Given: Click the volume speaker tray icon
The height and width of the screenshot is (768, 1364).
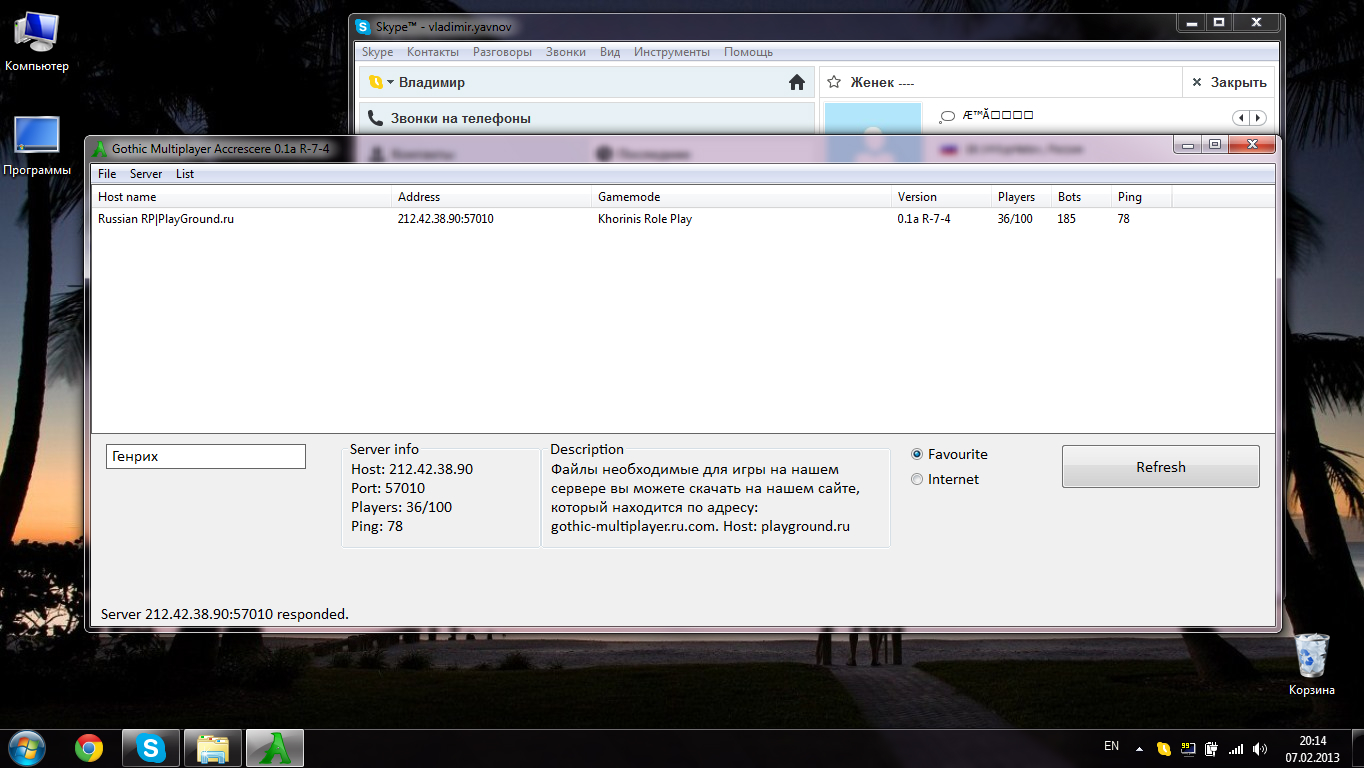Looking at the screenshot, I should [1260, 748].
